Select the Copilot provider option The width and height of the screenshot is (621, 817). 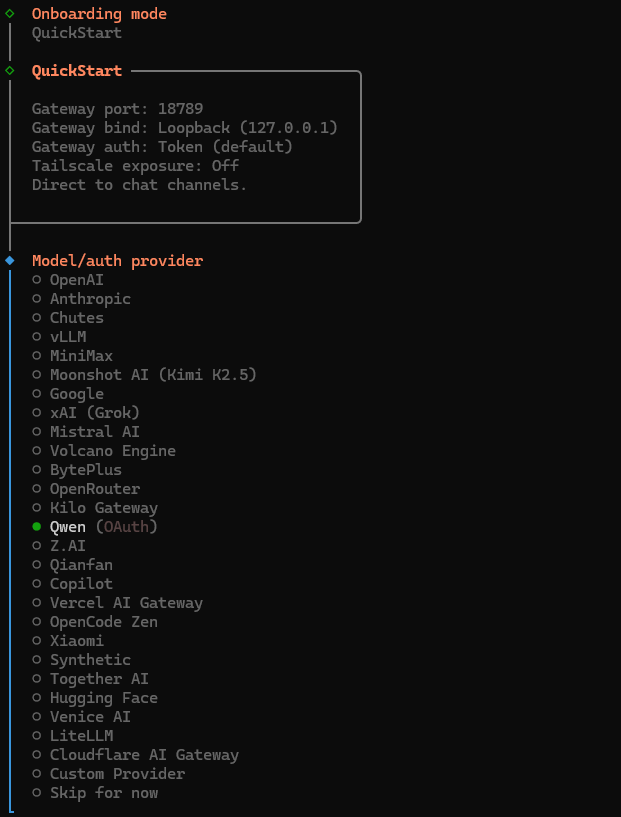[72, 584]
